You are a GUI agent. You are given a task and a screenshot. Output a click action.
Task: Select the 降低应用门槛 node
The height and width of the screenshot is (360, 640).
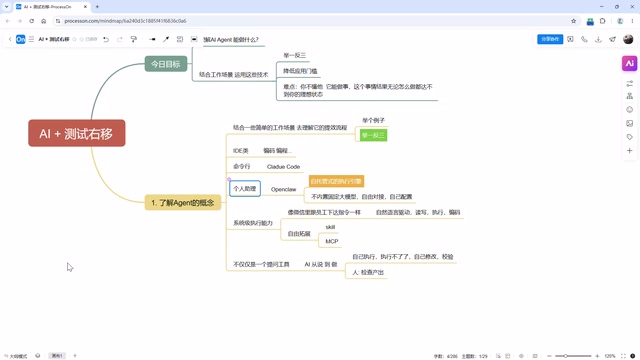[300, 71]
